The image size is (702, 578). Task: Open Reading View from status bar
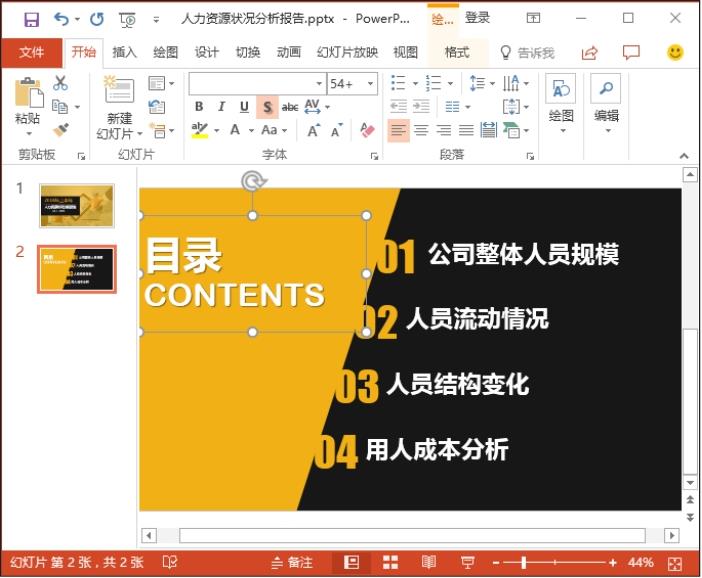pos(429,563)
